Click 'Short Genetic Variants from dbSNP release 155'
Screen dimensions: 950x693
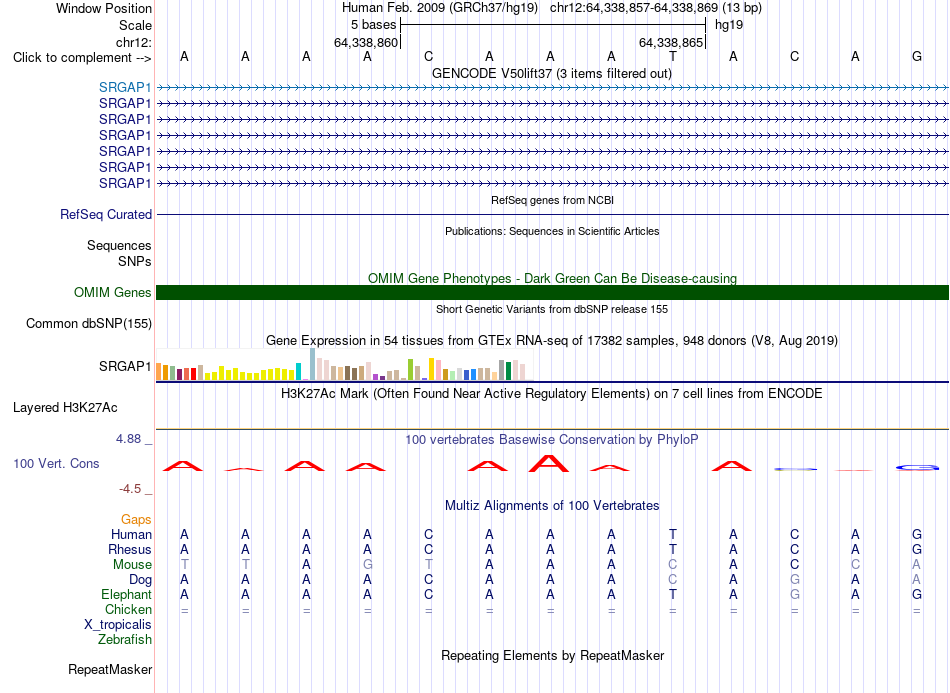[x=552, y=309]
